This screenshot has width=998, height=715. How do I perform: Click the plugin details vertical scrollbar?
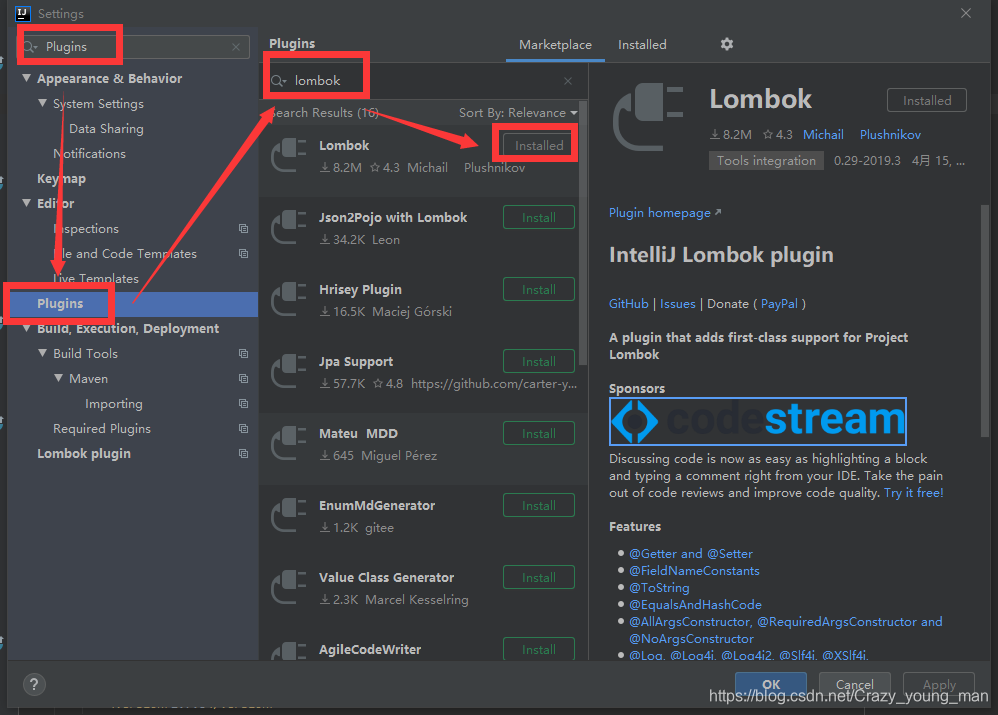coord(985,320)
